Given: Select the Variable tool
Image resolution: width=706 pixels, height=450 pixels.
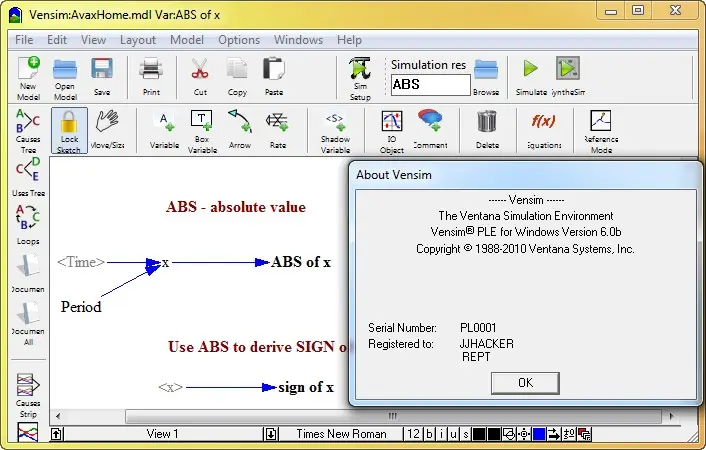Looking at the screenshot, I should (x=164, y=129).
